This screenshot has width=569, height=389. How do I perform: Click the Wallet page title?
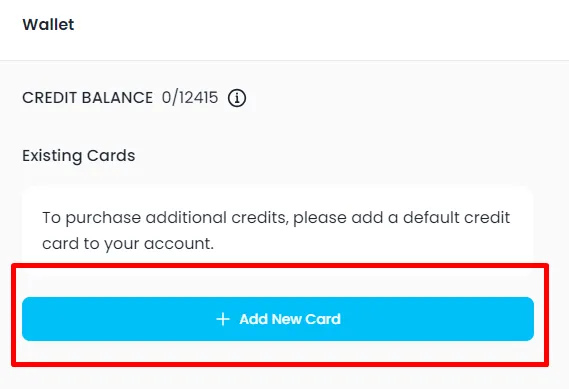(x=48, y=25)
